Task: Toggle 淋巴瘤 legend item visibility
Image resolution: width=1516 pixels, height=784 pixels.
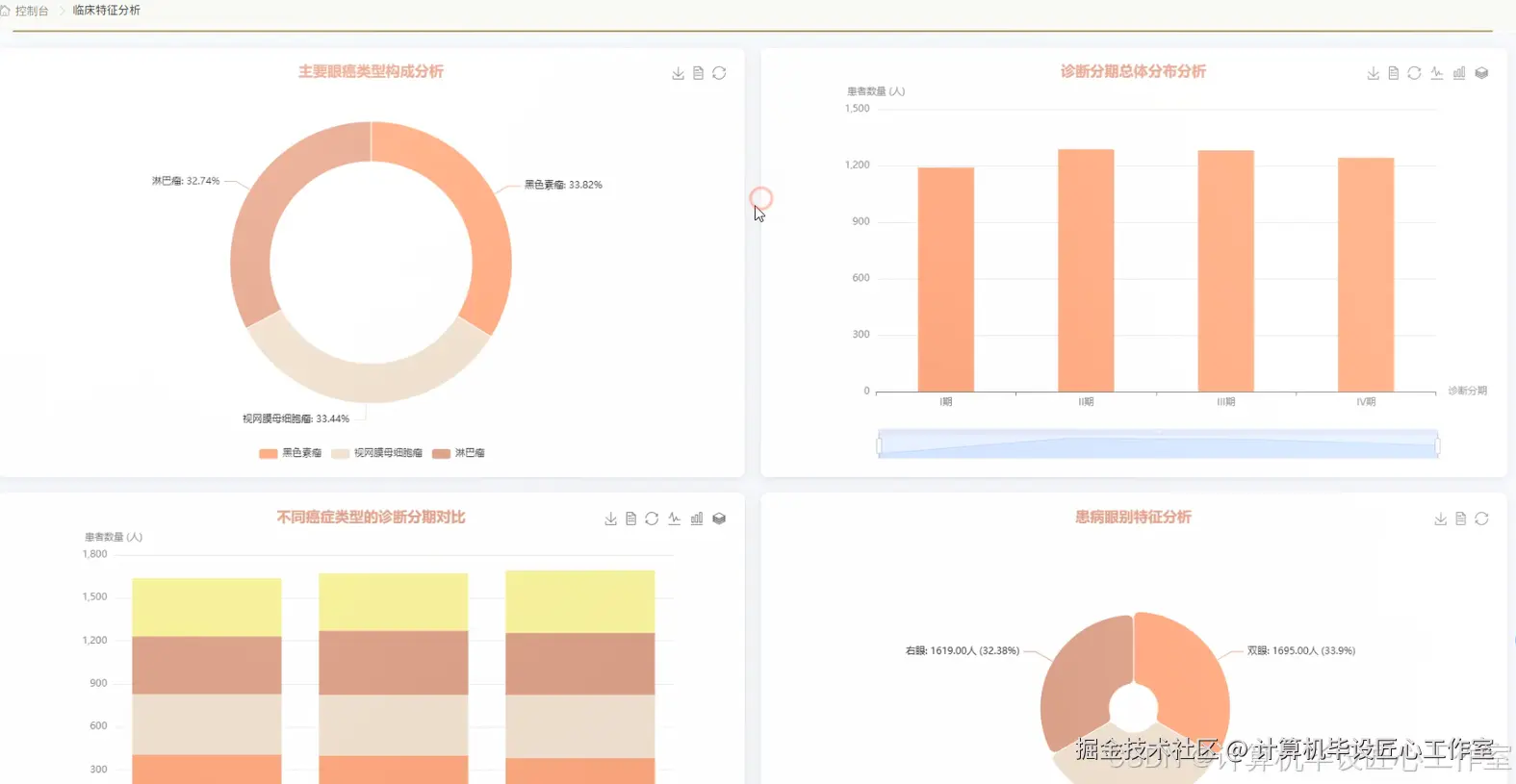Action: point(458,453)
